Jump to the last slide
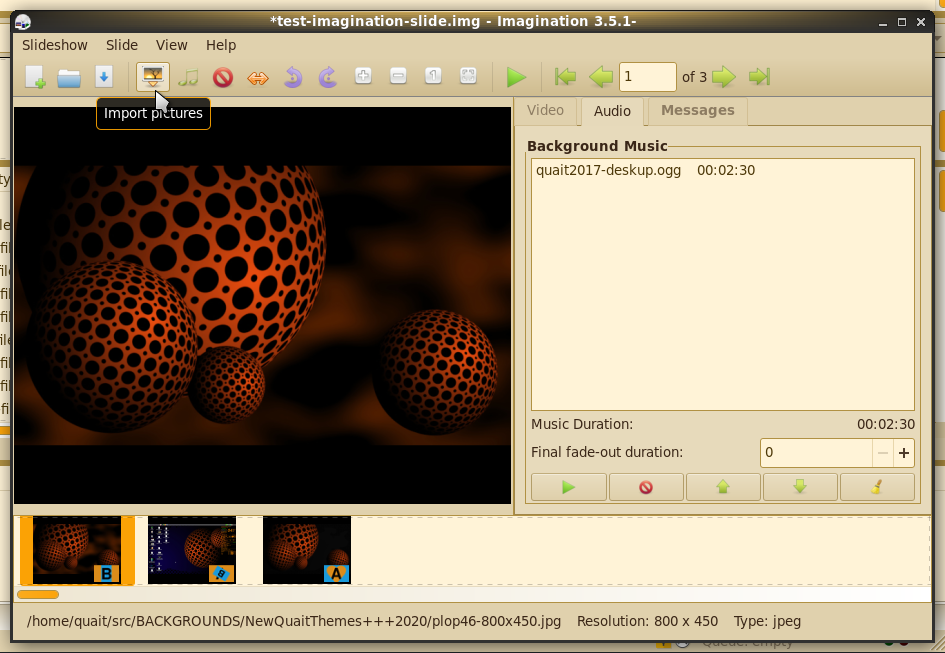Screen dimensions: 945x653 pyautogui.click(x=759, y=77)
